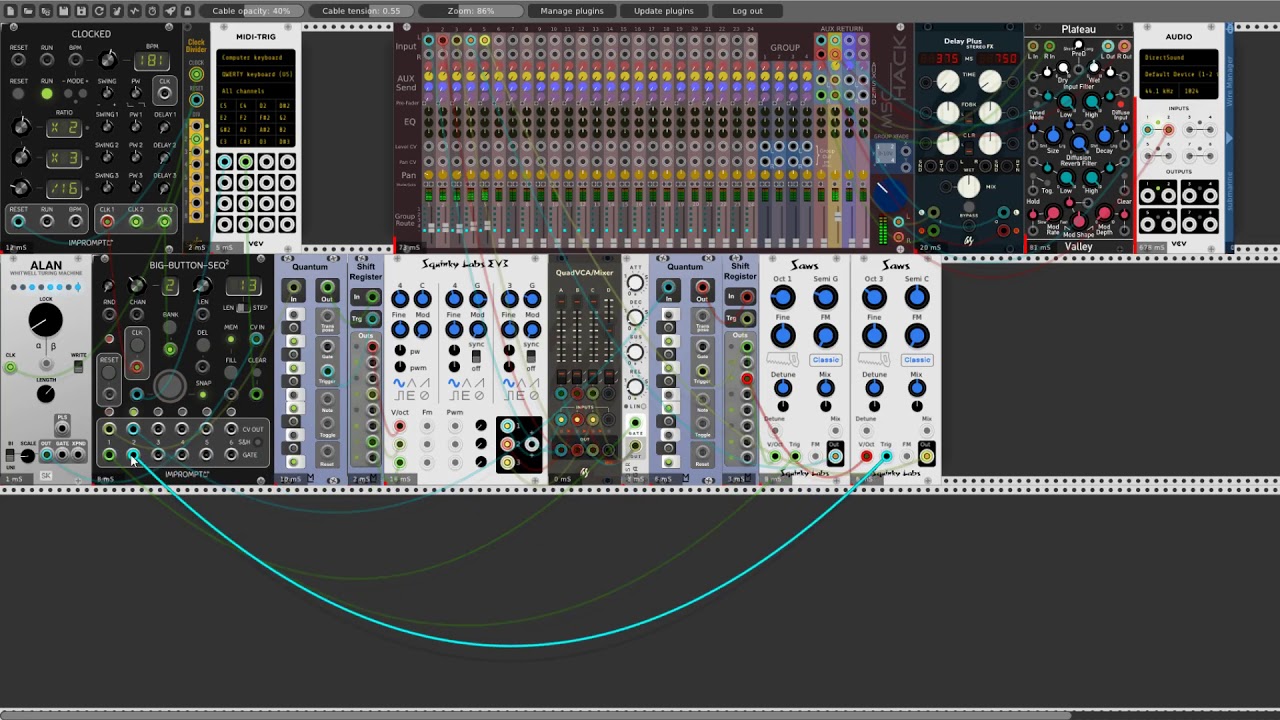Select sine waveform on leftmost EV3 oscillator
This screenshot has height=720, width=1280.
399,383
